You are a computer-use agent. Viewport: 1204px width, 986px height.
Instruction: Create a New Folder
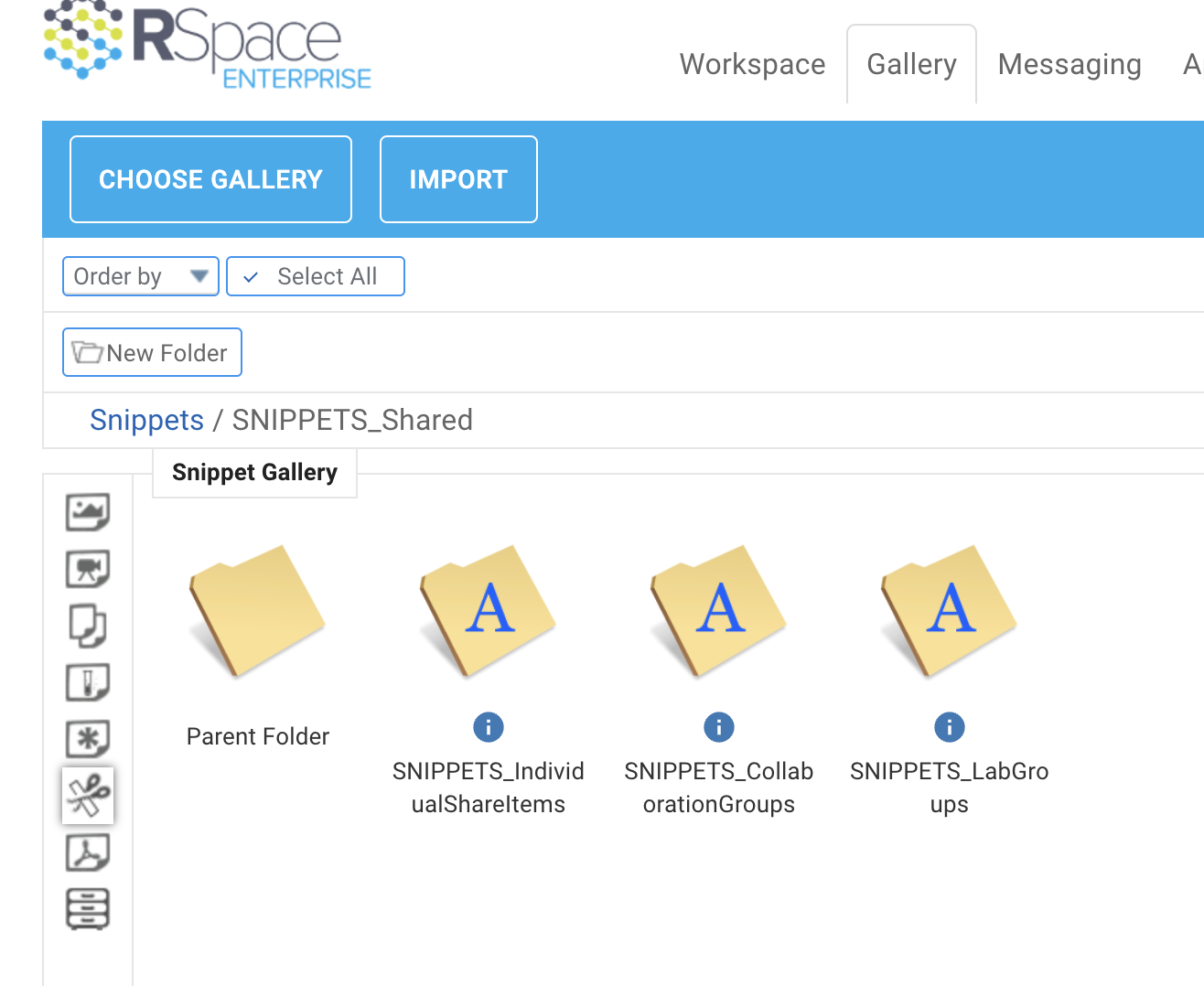pyautogui.click(x=152, y=352)
